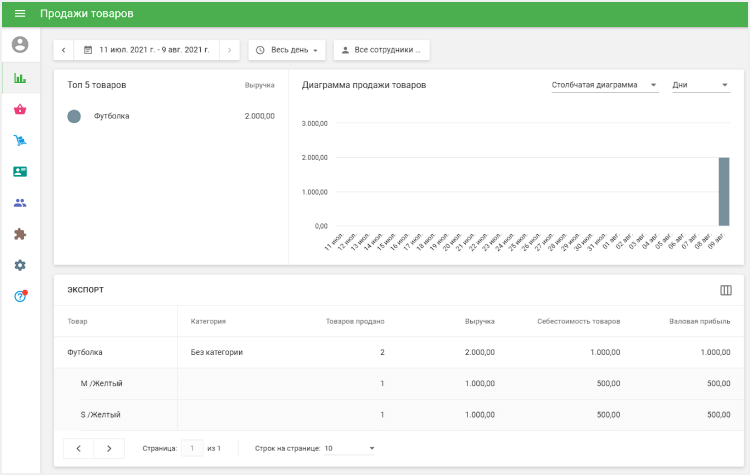Open the customers people icon
The height and width of the screenshot is (475, 750).
pos(20,203)
